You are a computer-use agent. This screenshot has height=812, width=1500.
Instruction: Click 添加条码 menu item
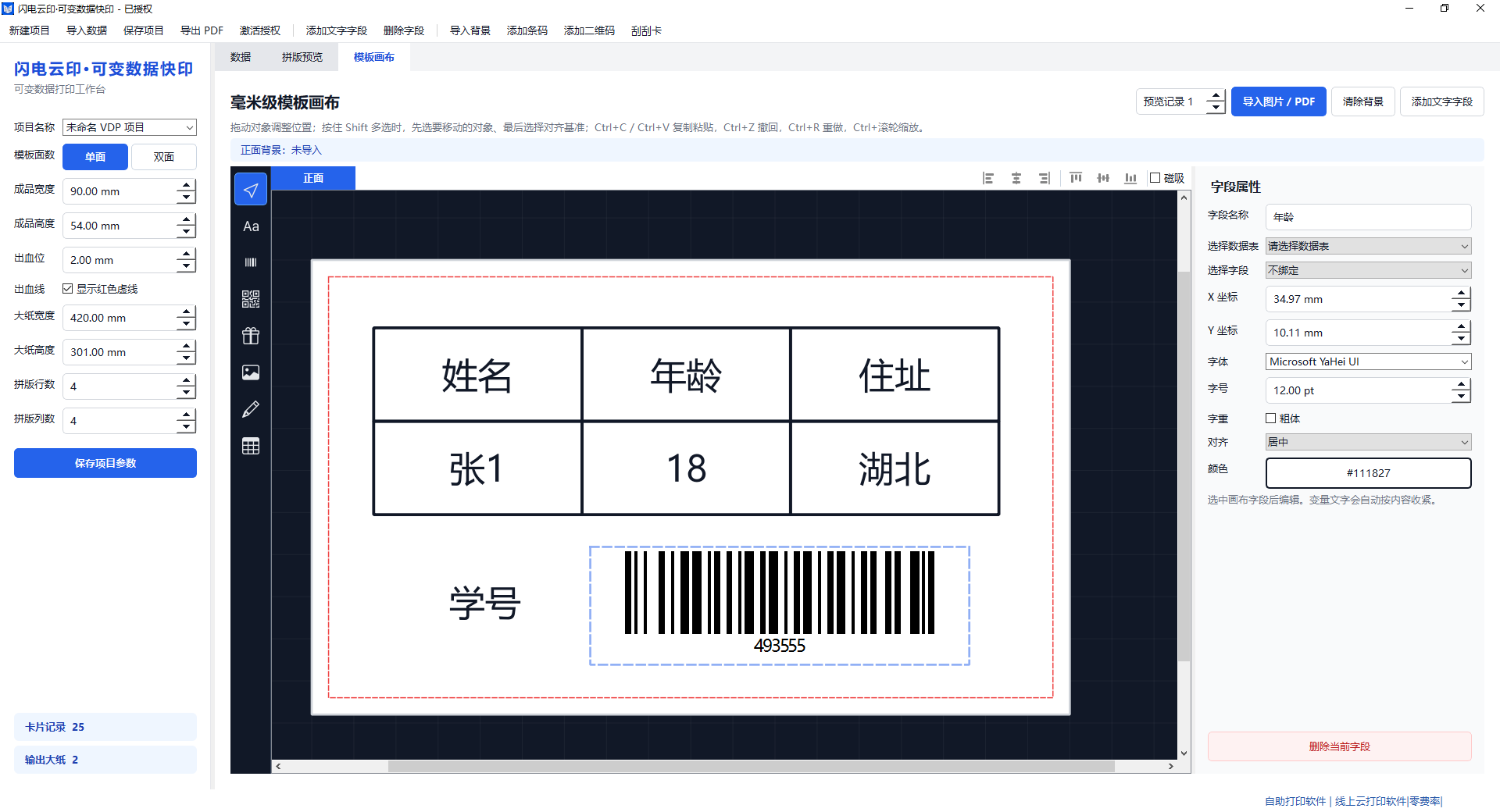coord(527,30)
